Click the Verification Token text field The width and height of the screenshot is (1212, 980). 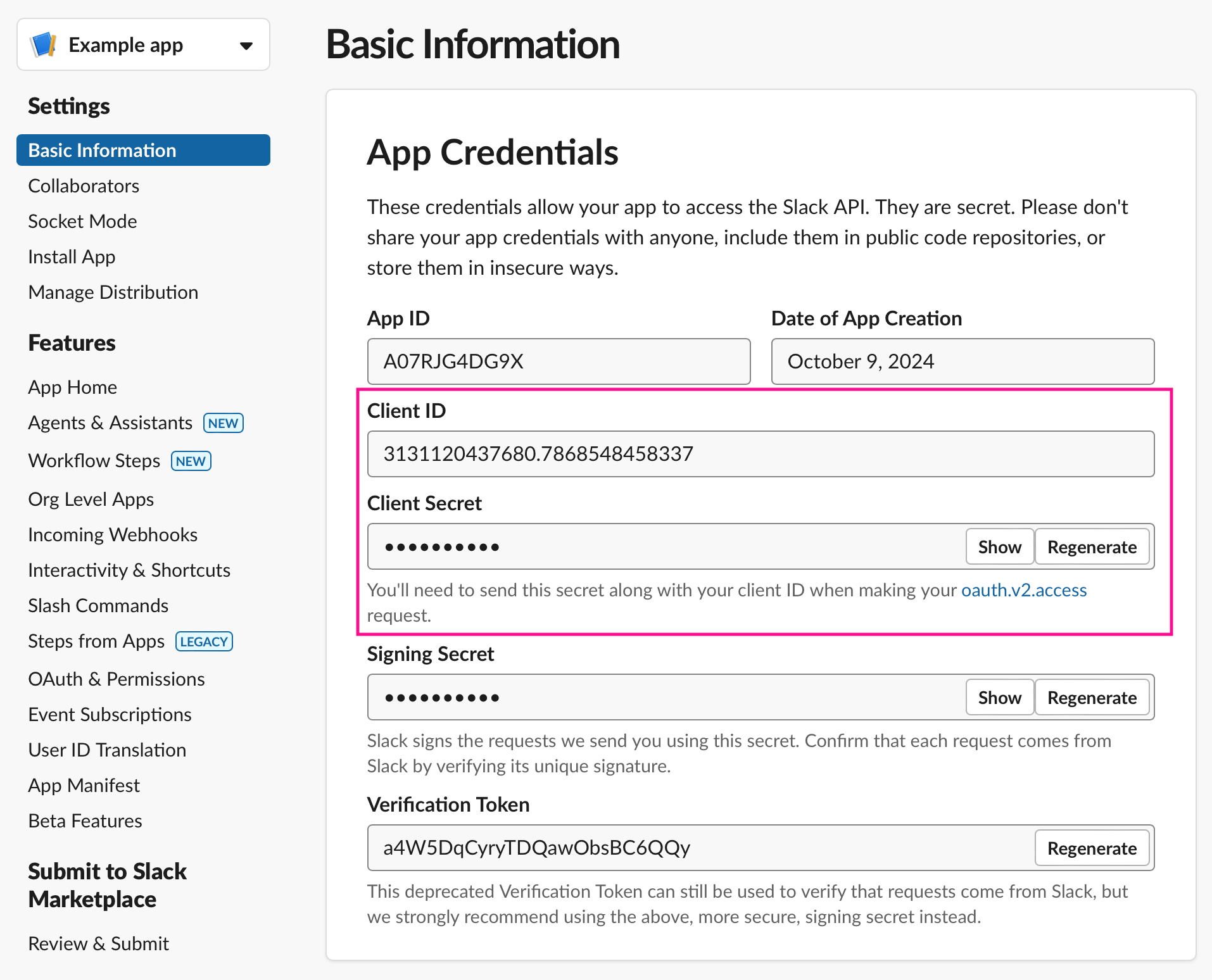[x=697, y=848]
